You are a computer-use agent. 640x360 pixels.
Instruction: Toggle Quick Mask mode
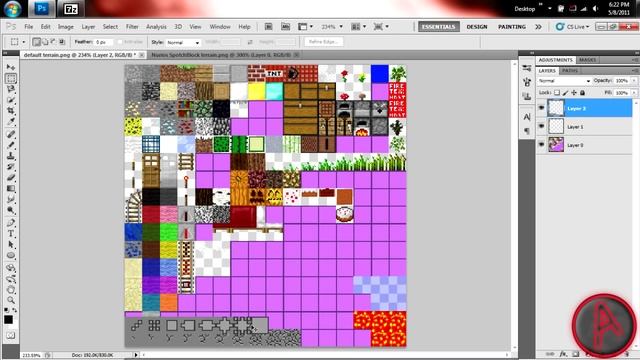tap(11, 336)
